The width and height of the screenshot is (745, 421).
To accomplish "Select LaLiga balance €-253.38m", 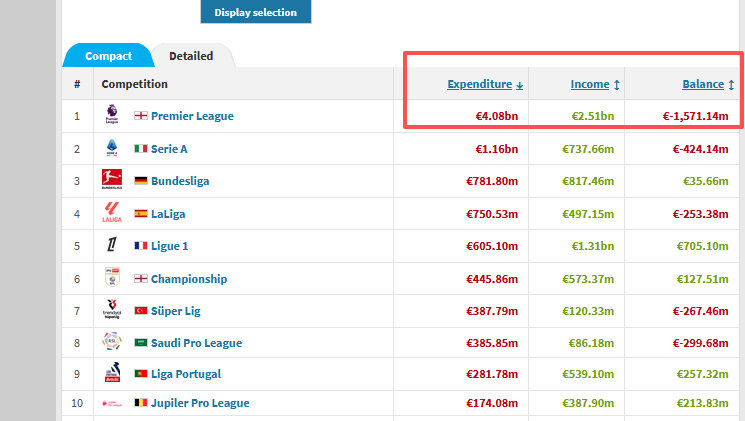I will (x=700, y=214).
